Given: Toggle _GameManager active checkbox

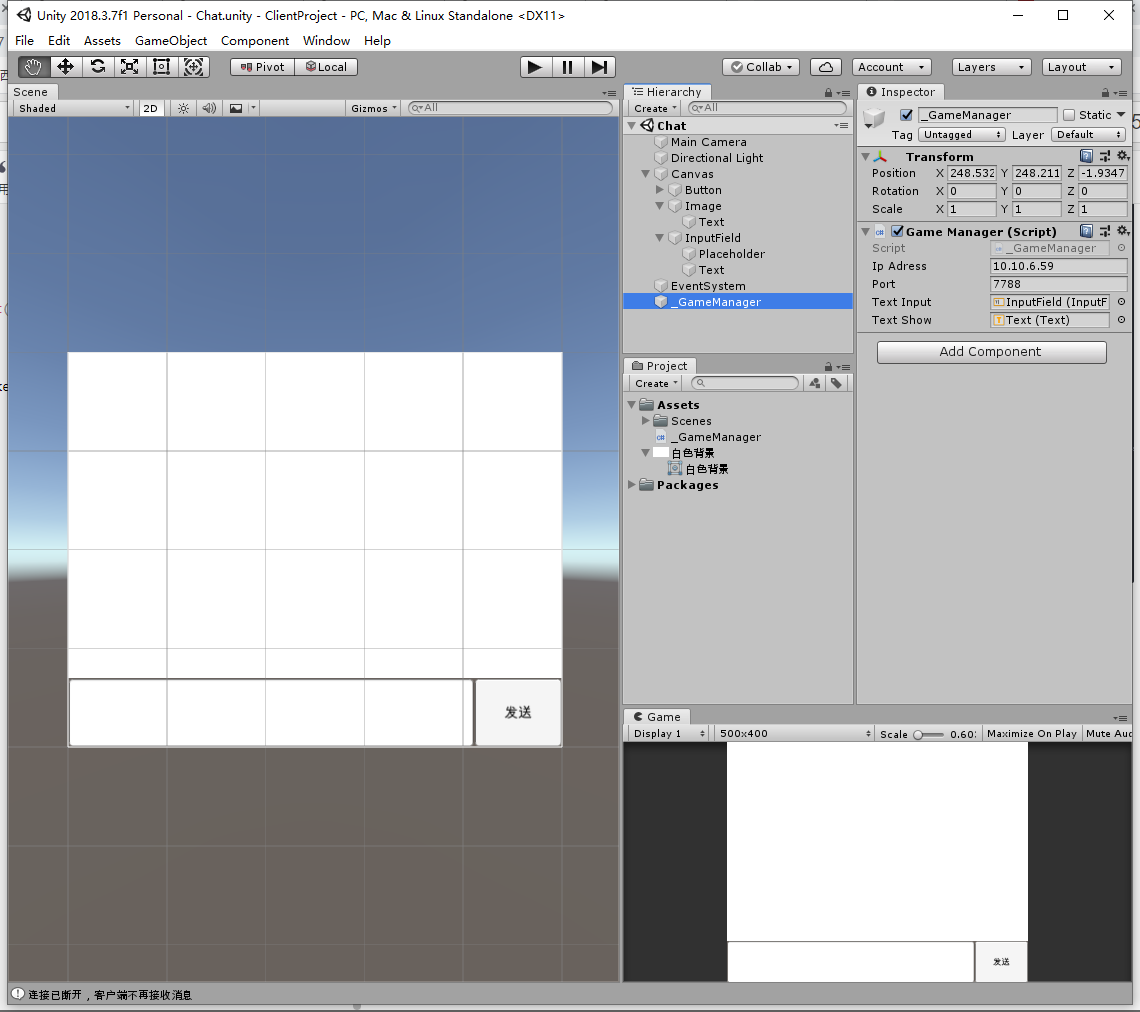Looking at the screenshot, I should (907, 115).
